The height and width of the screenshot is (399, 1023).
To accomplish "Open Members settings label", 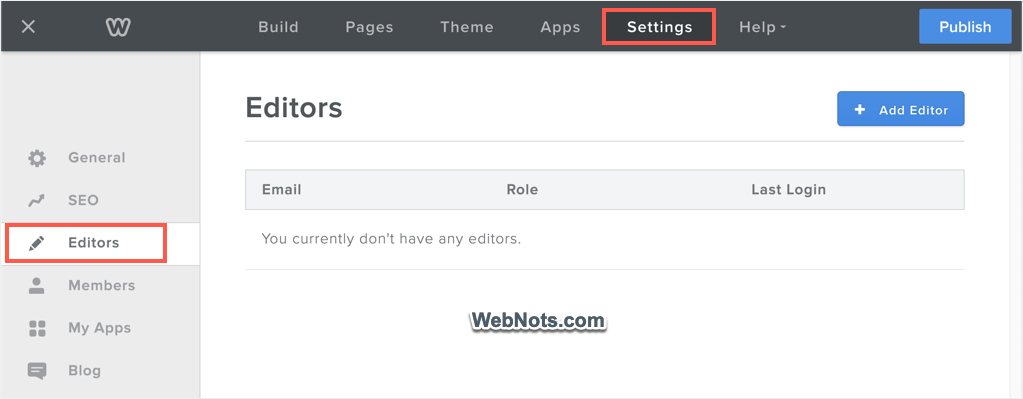I will pyautogui.click(x=102, y=286).
